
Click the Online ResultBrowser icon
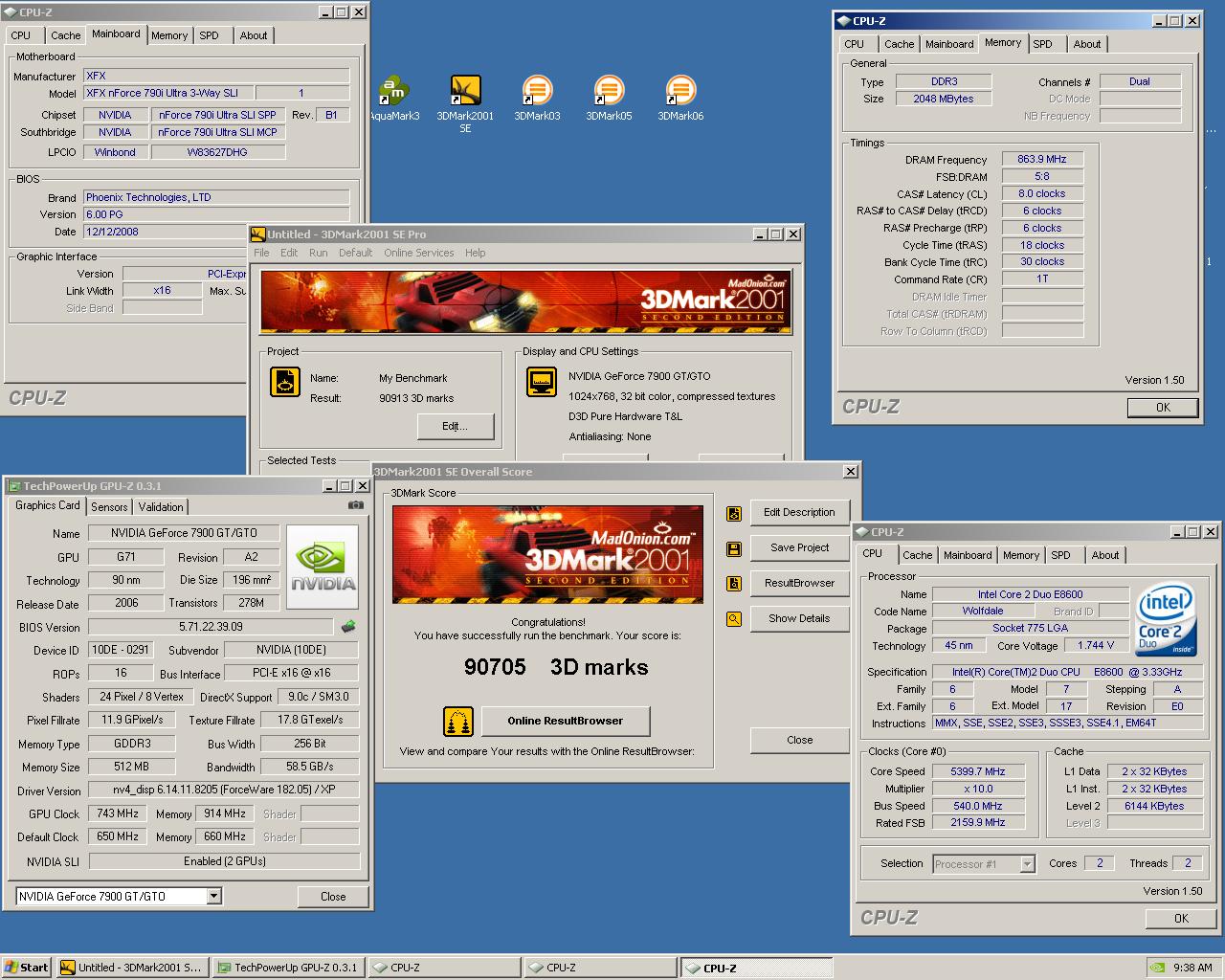click(x=458, y=721)
